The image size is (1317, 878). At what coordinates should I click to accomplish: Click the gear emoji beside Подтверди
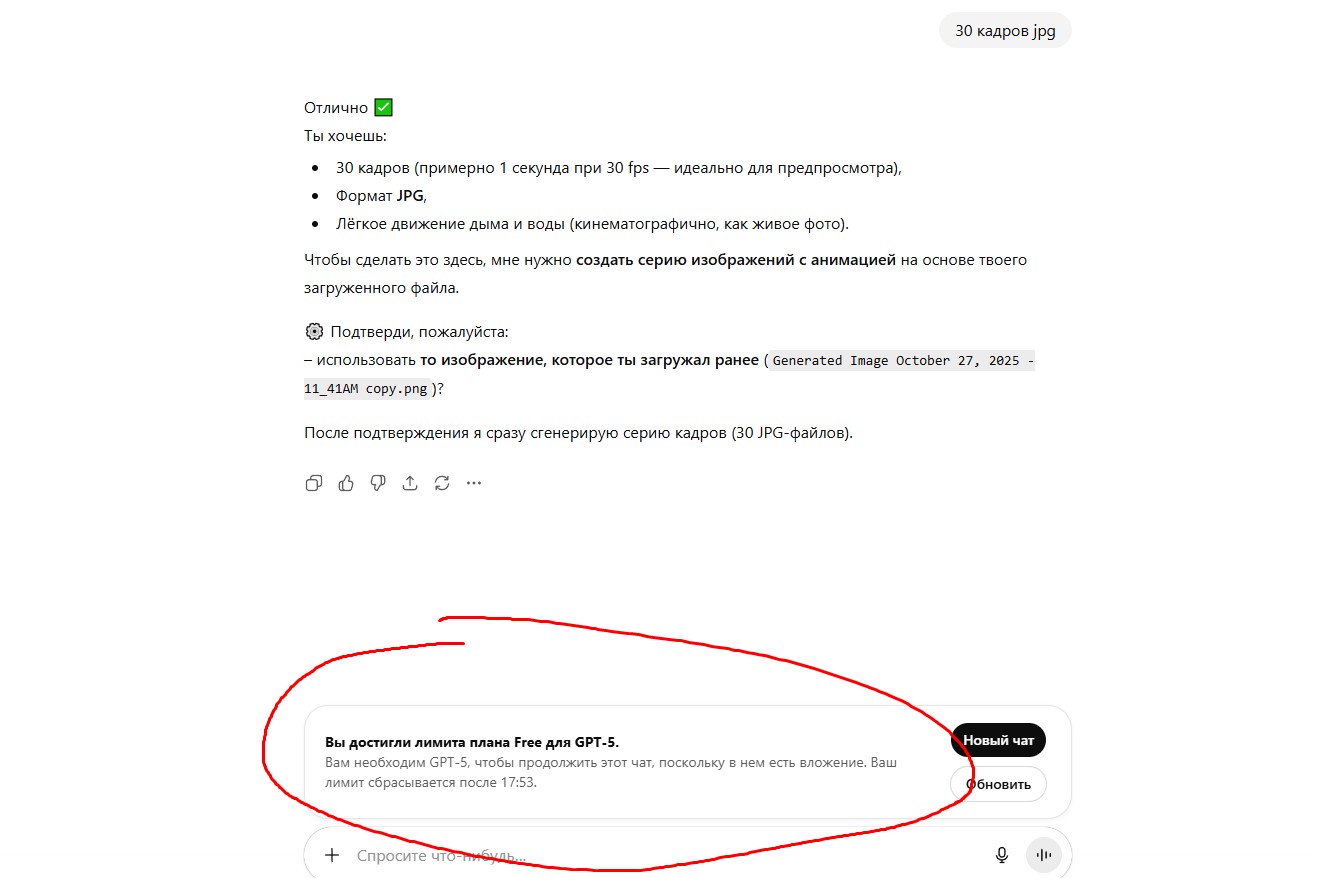pyautogui.click(x=314, y=332)
